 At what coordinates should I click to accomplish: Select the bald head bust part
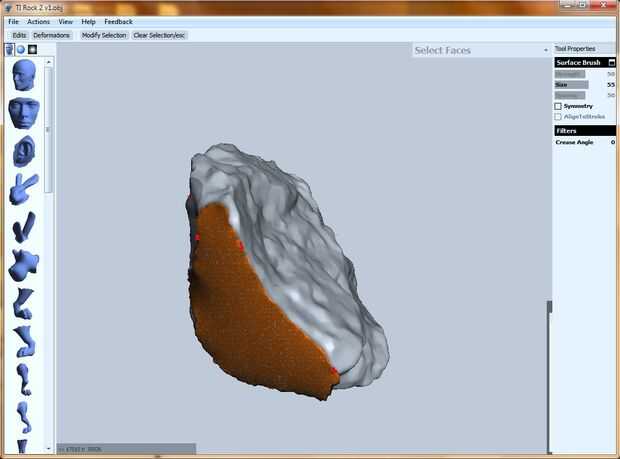click(24, 75)
